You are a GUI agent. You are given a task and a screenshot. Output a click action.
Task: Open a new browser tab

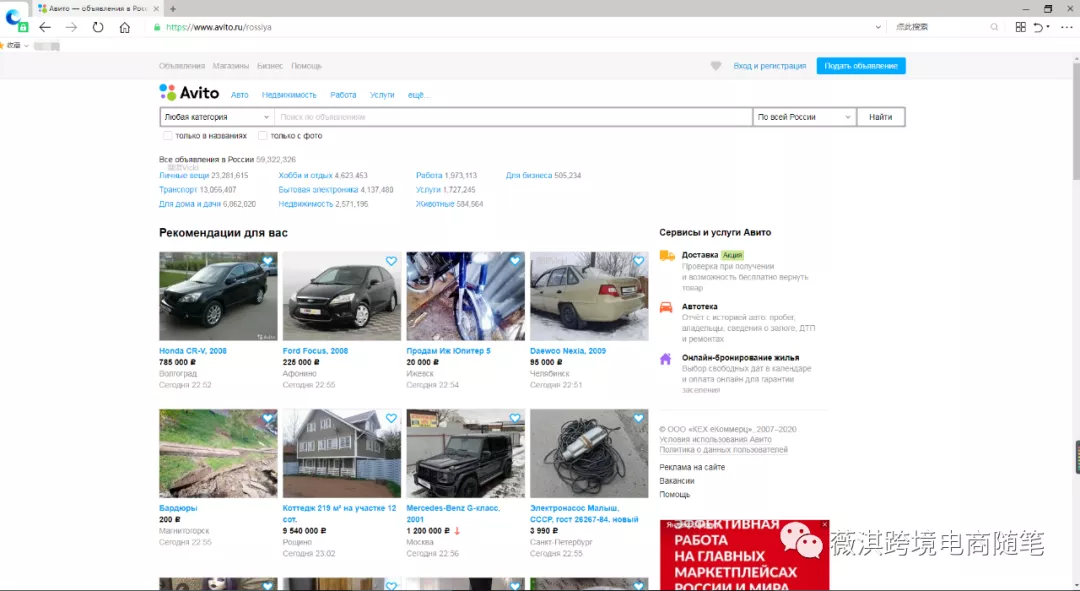point(173,9)
